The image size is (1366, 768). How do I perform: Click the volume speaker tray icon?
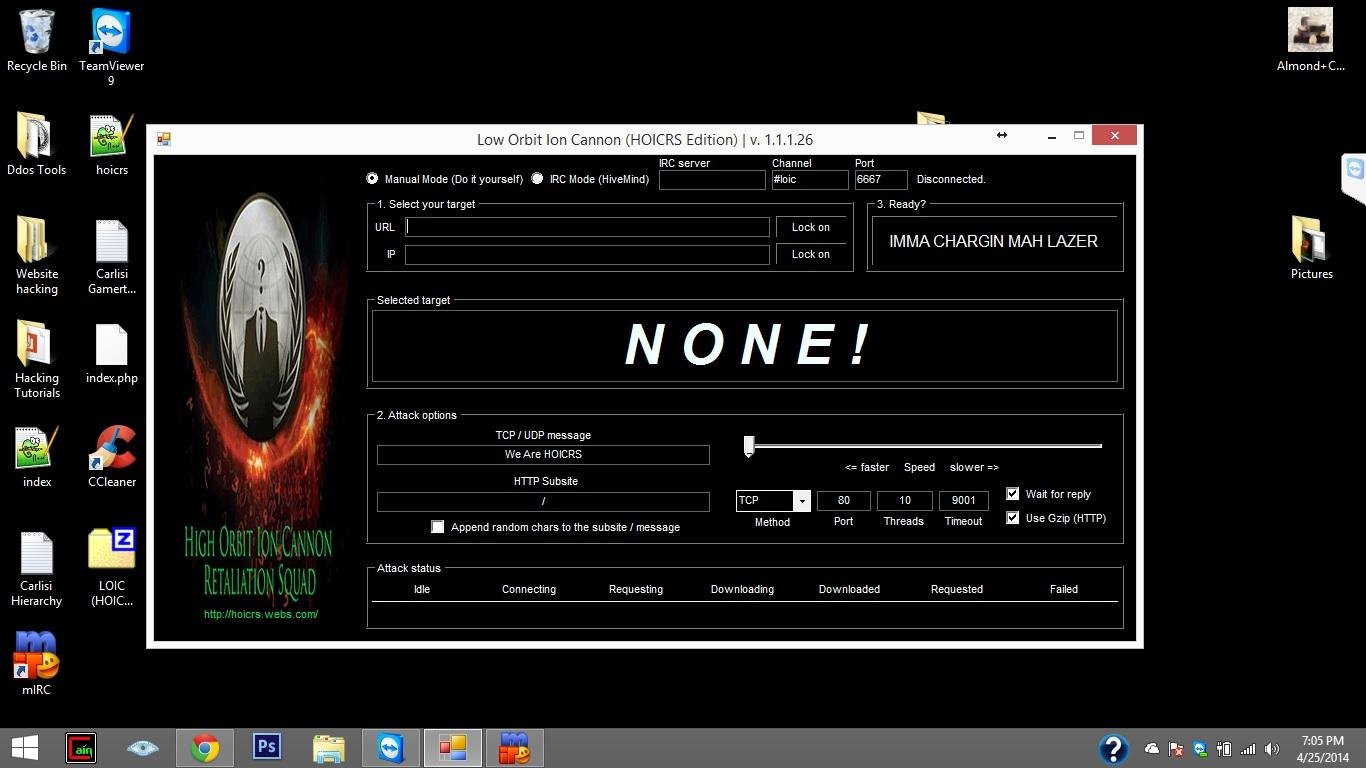(1272, 749)
